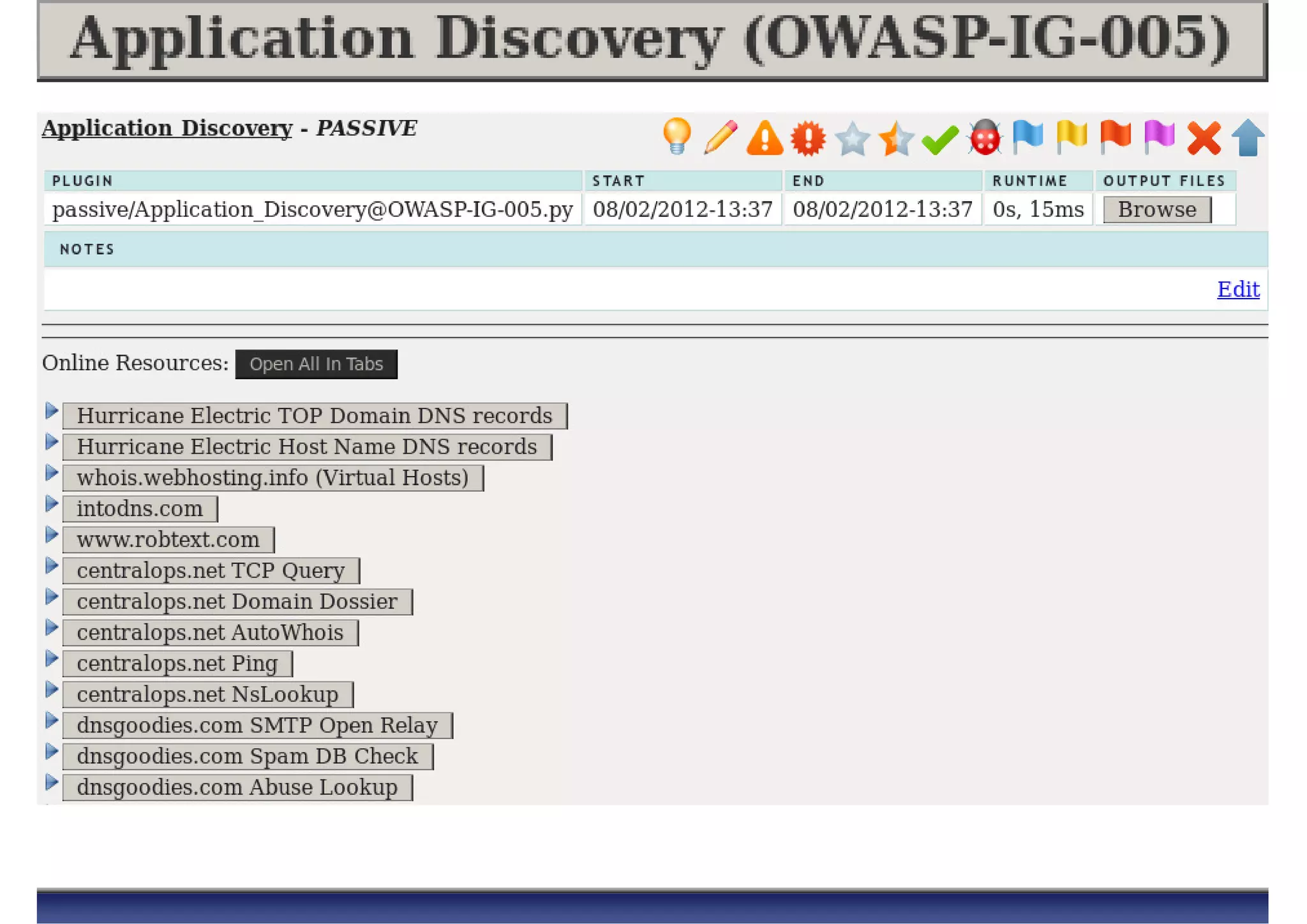Expand arrow beside centralops.net Ping

click(x=52, y=659)
